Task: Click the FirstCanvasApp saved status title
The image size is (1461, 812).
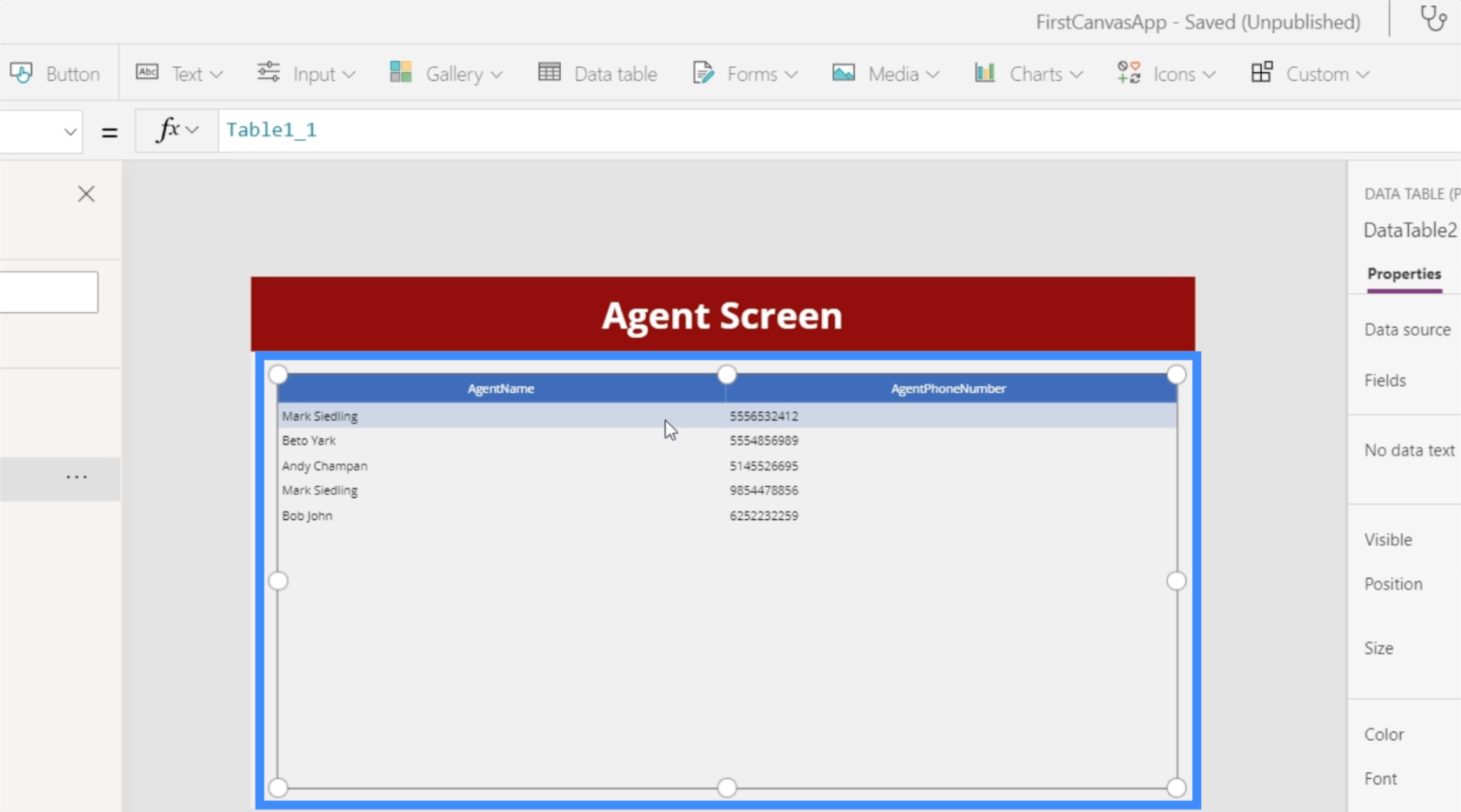Action: coord(1197,22)
